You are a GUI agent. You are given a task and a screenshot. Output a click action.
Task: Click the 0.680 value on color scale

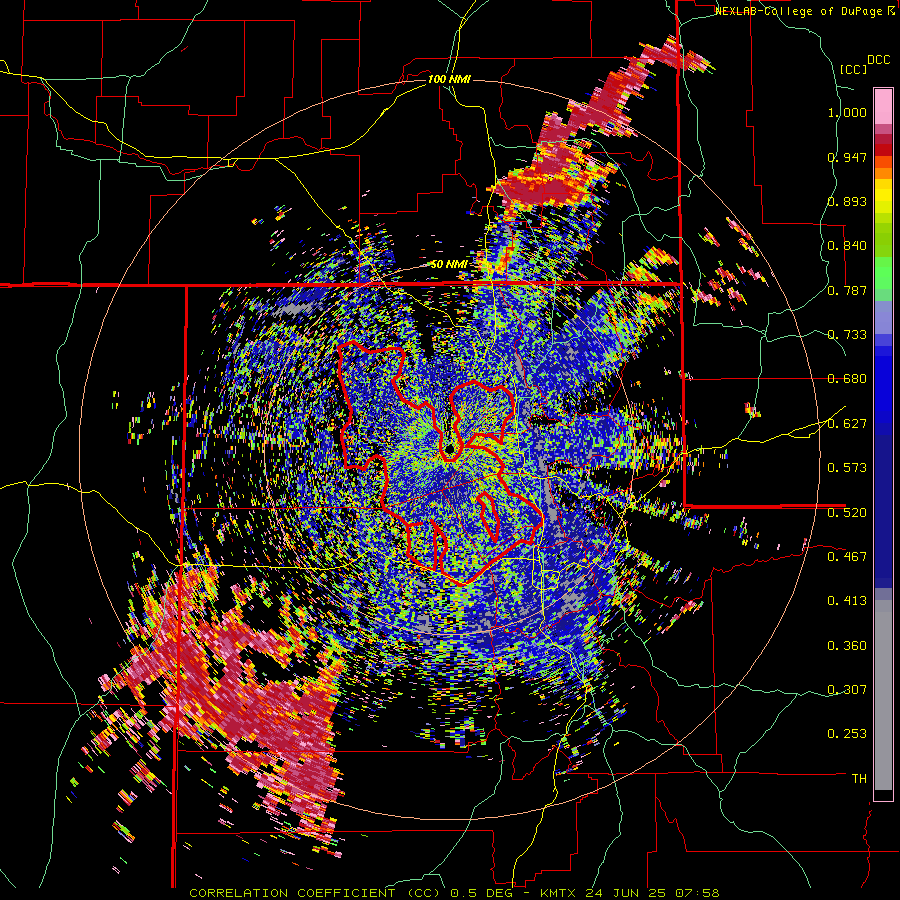point(847,379)
